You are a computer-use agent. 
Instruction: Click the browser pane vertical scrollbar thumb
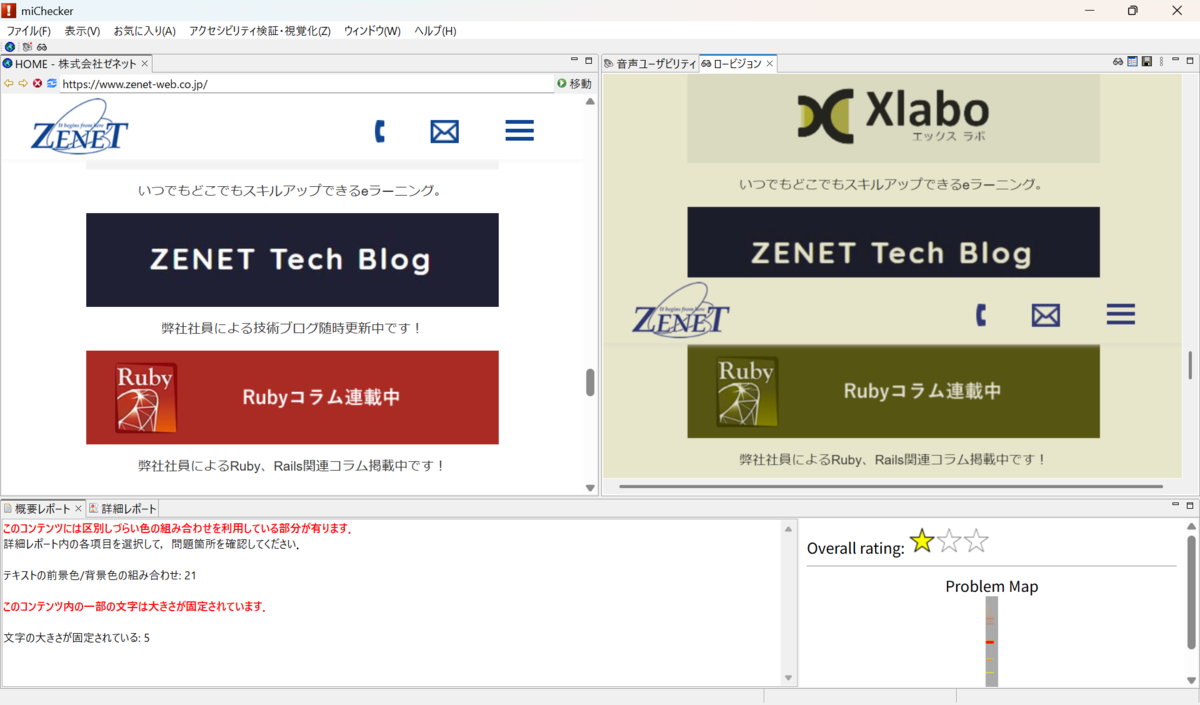click(x=590, y=382)
